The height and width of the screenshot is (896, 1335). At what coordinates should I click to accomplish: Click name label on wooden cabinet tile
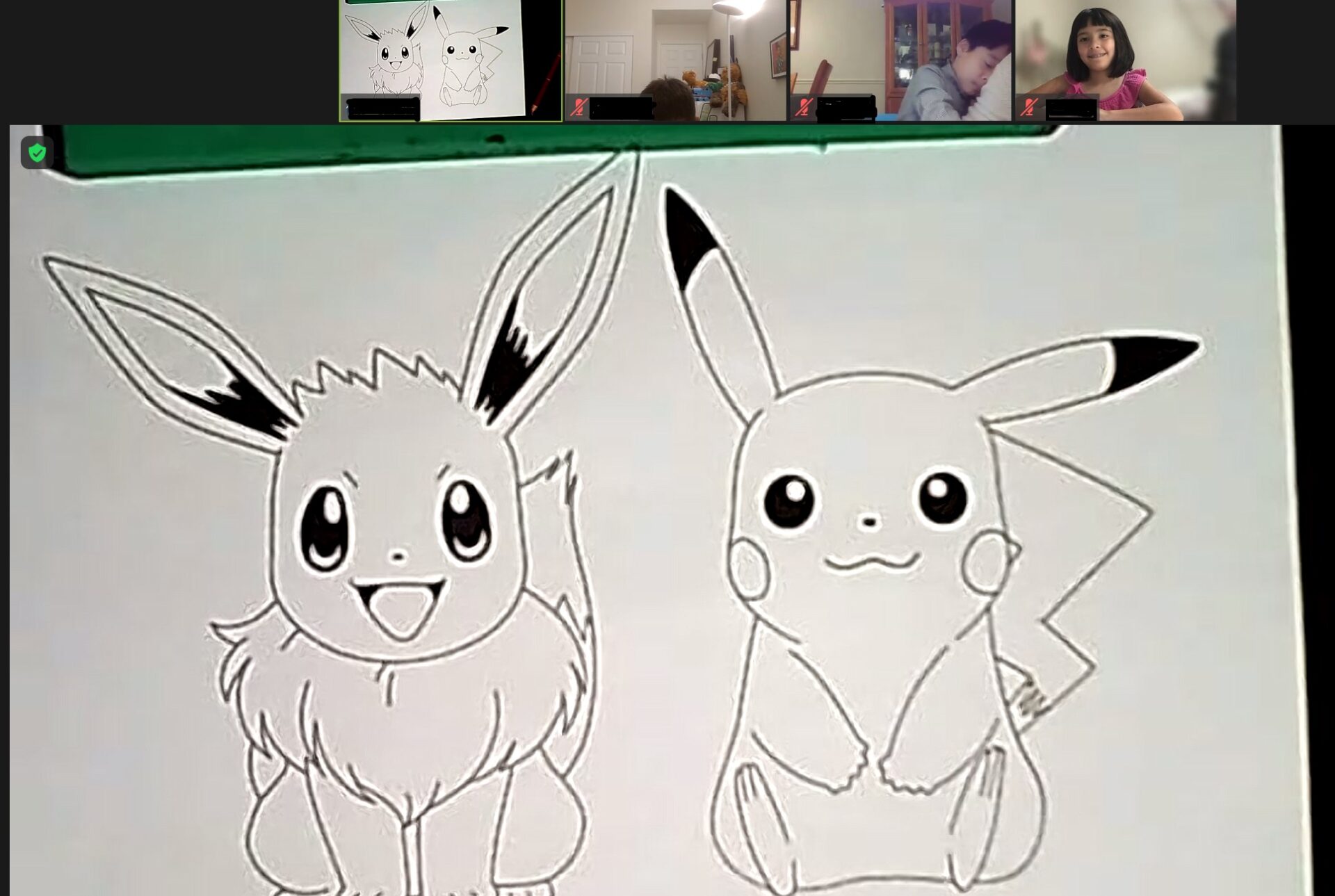tap(845, 109)
